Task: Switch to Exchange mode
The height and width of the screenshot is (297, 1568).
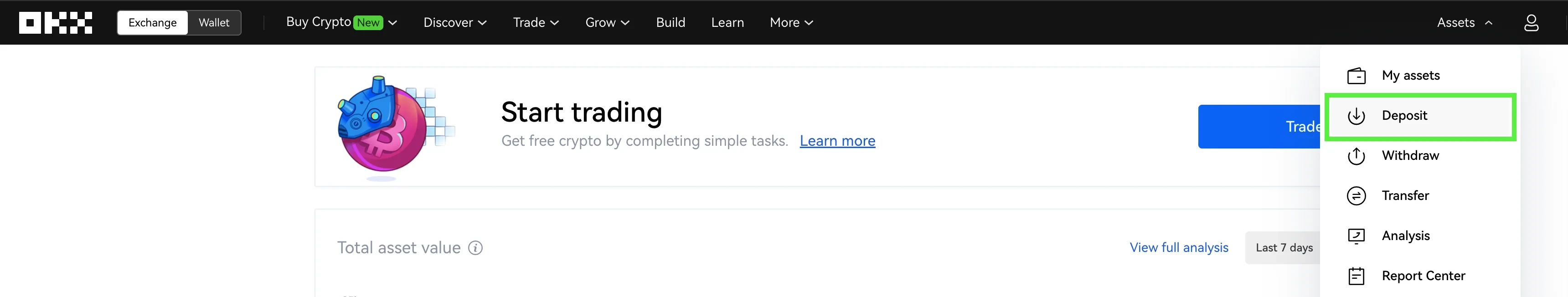Action: pos(152,22)
